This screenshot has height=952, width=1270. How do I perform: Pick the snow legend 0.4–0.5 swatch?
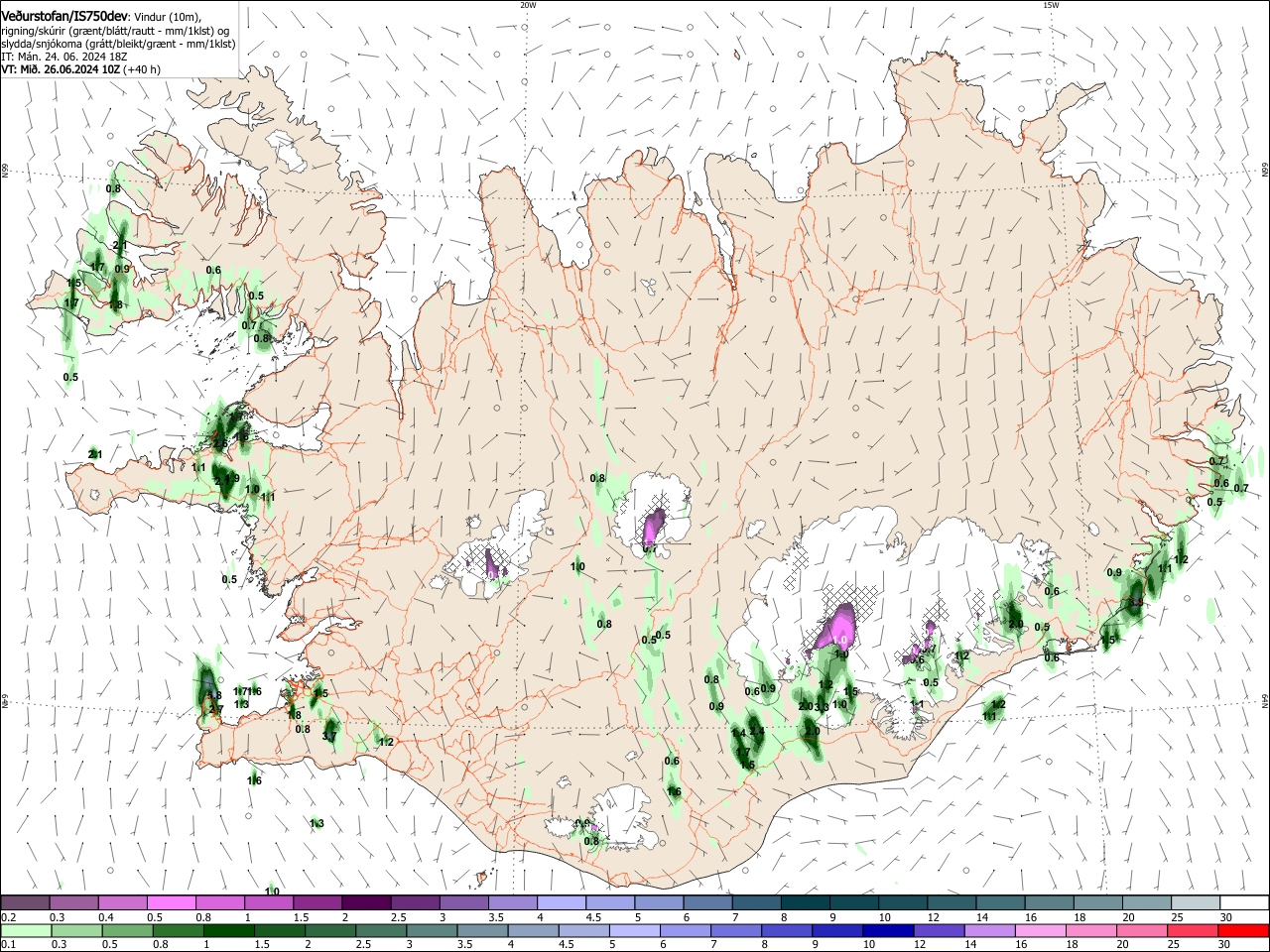point(122,902)
